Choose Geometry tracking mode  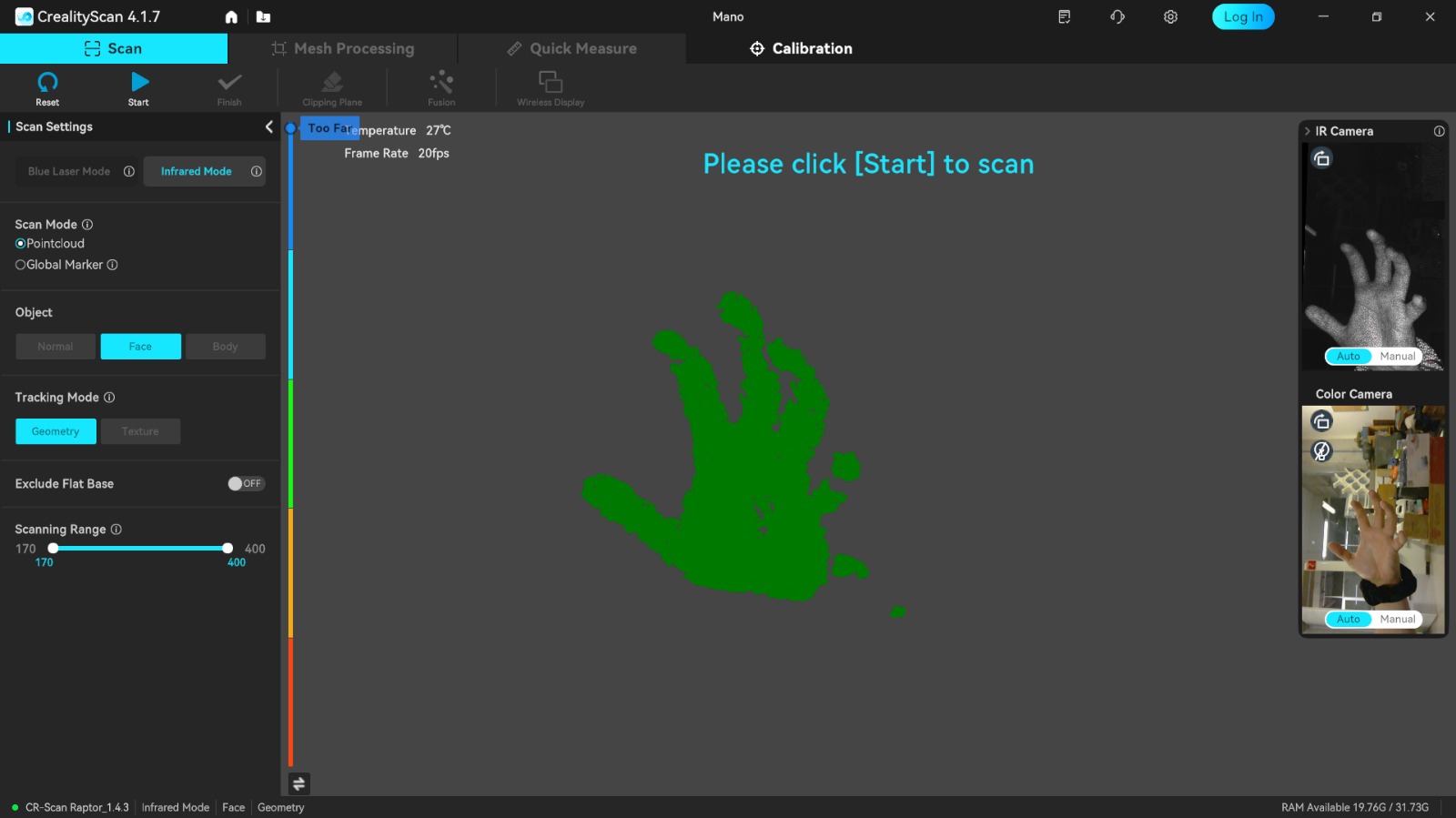coord(56,431)
